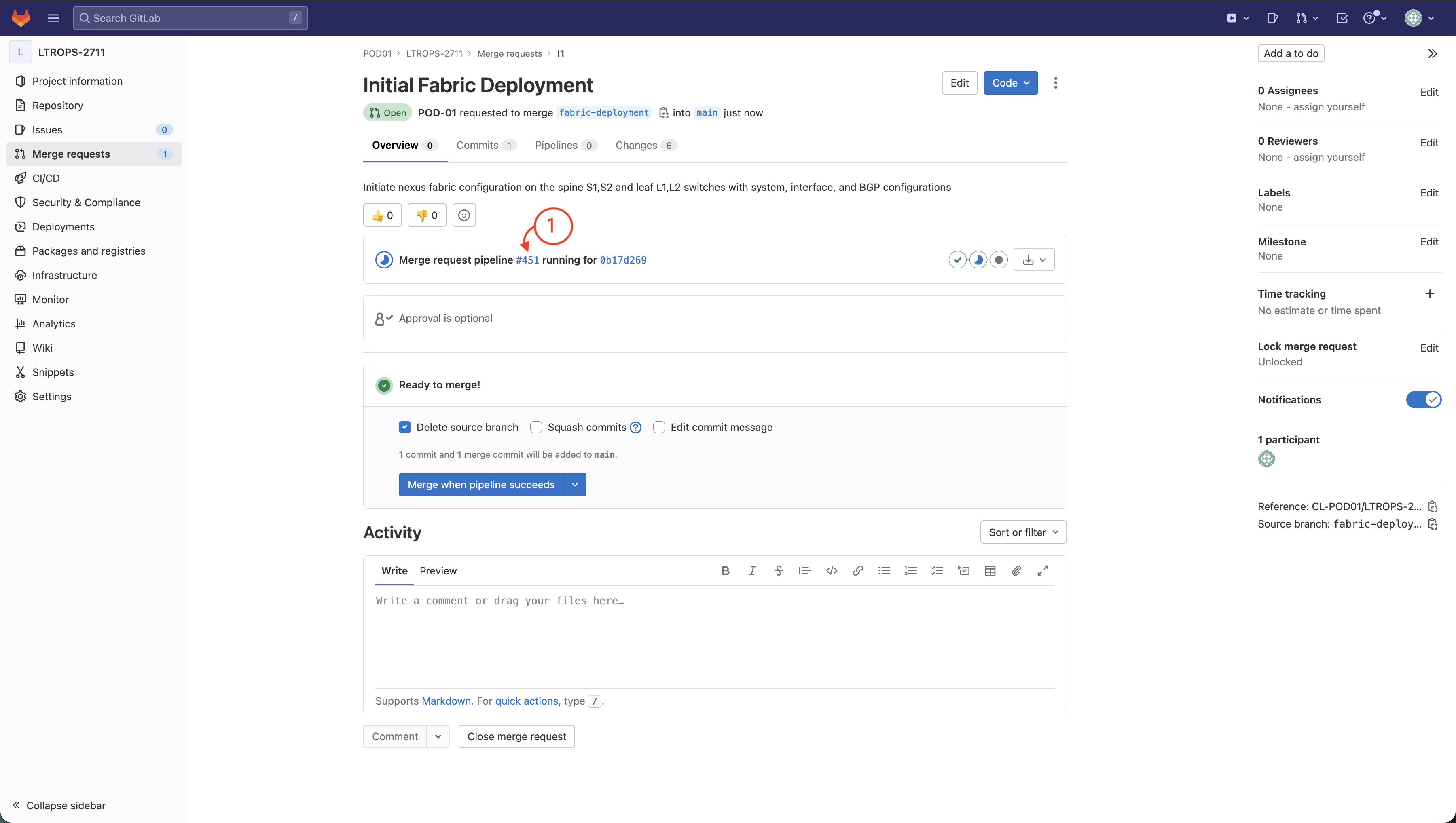Screen dimensions: 1456x823
Task: Add emoji reaction with smiley icon
Action: 463,215
